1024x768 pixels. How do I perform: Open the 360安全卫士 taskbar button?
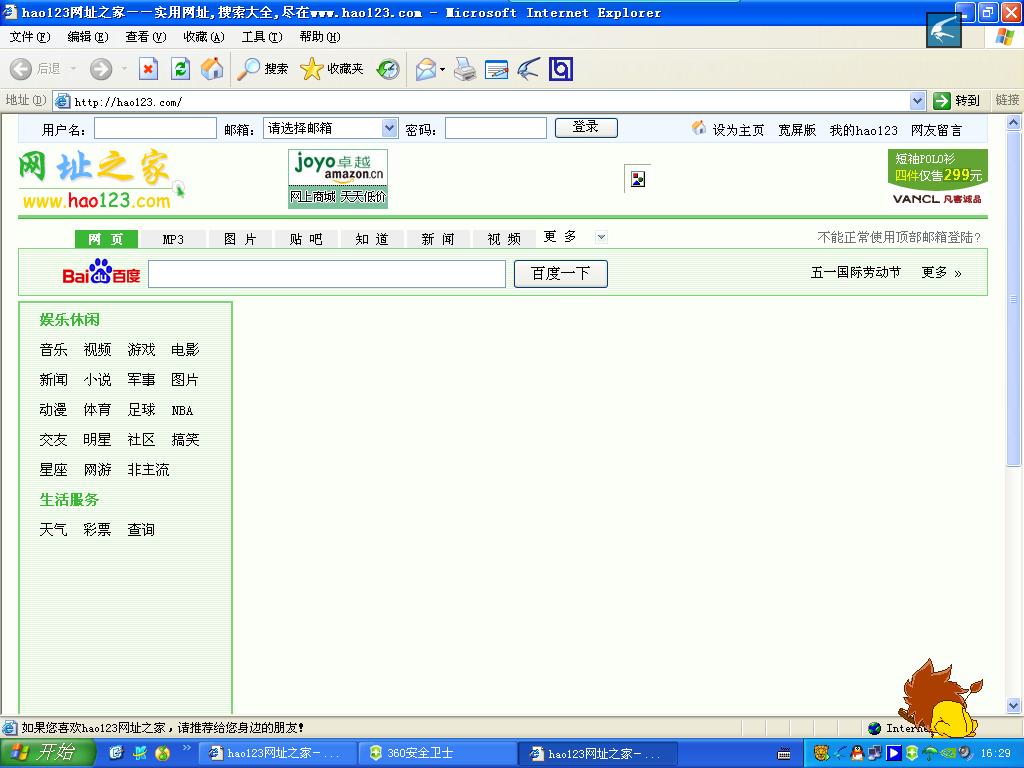pyautogui.click(x=438, y=753)
